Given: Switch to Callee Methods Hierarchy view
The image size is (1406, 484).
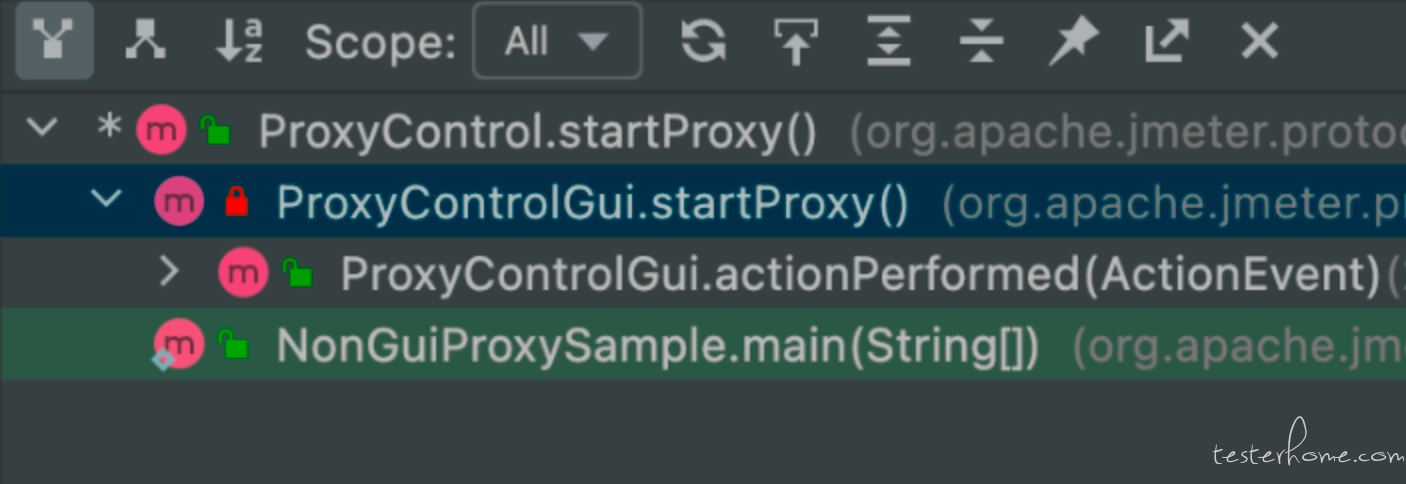Looking at the screenshot, I should (x=145, y=42).
